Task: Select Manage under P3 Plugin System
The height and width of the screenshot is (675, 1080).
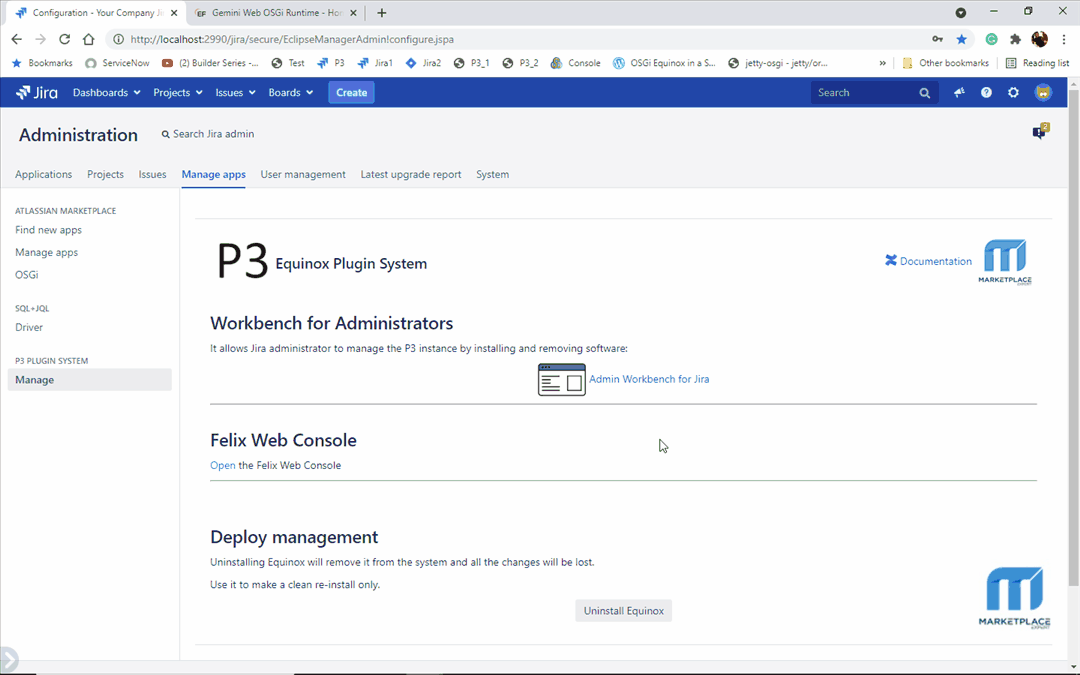Action: coord(90,380)
